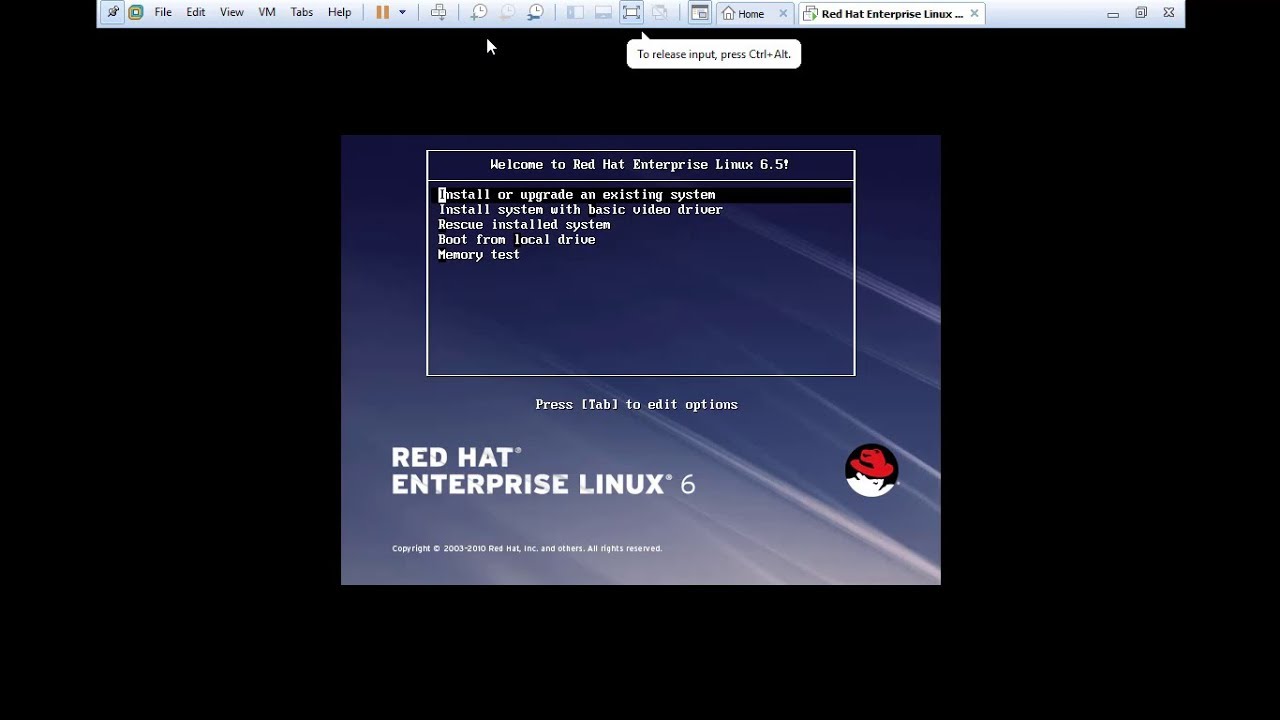
Task: Minimize the VMware window
Action: [1113, 13]
